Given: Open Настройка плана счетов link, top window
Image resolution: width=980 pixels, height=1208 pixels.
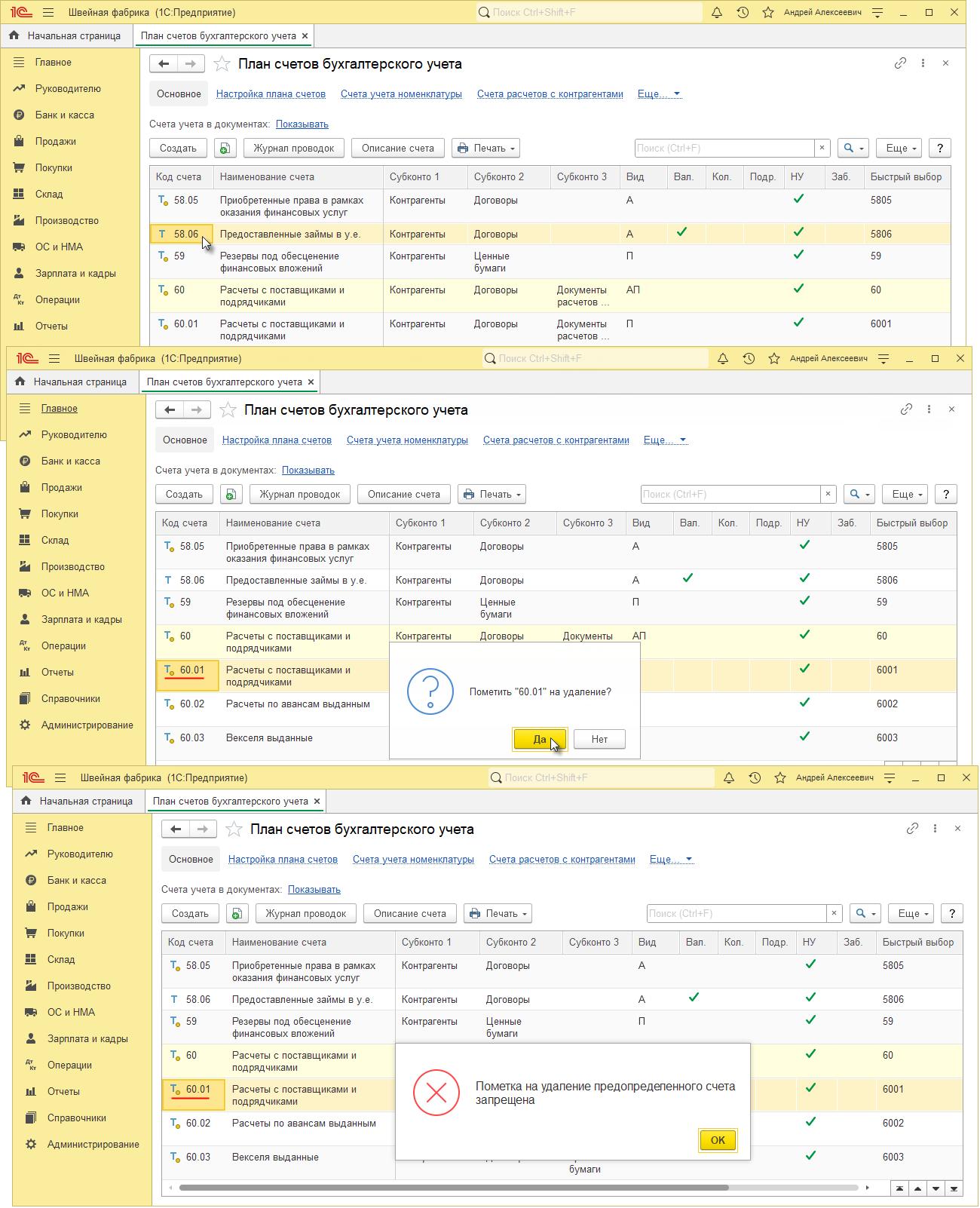Looking at the screenshot, I should coord(271,94).
